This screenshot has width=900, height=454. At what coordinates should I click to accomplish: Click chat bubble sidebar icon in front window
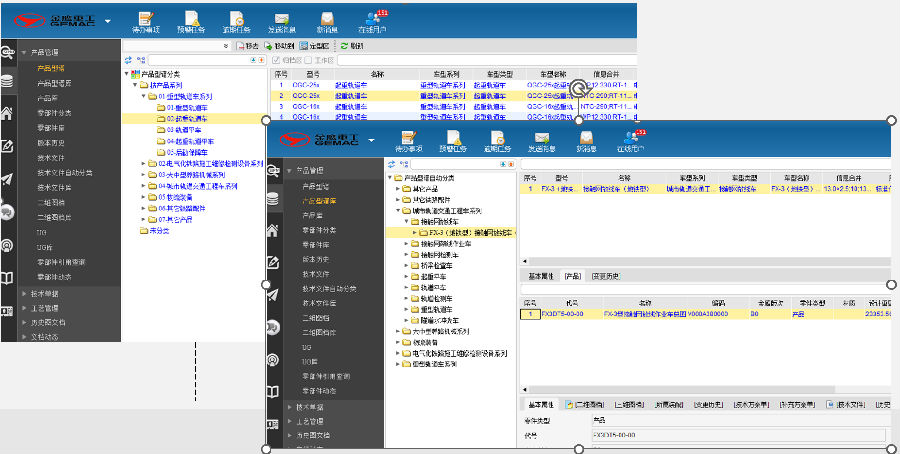point(273,327)
